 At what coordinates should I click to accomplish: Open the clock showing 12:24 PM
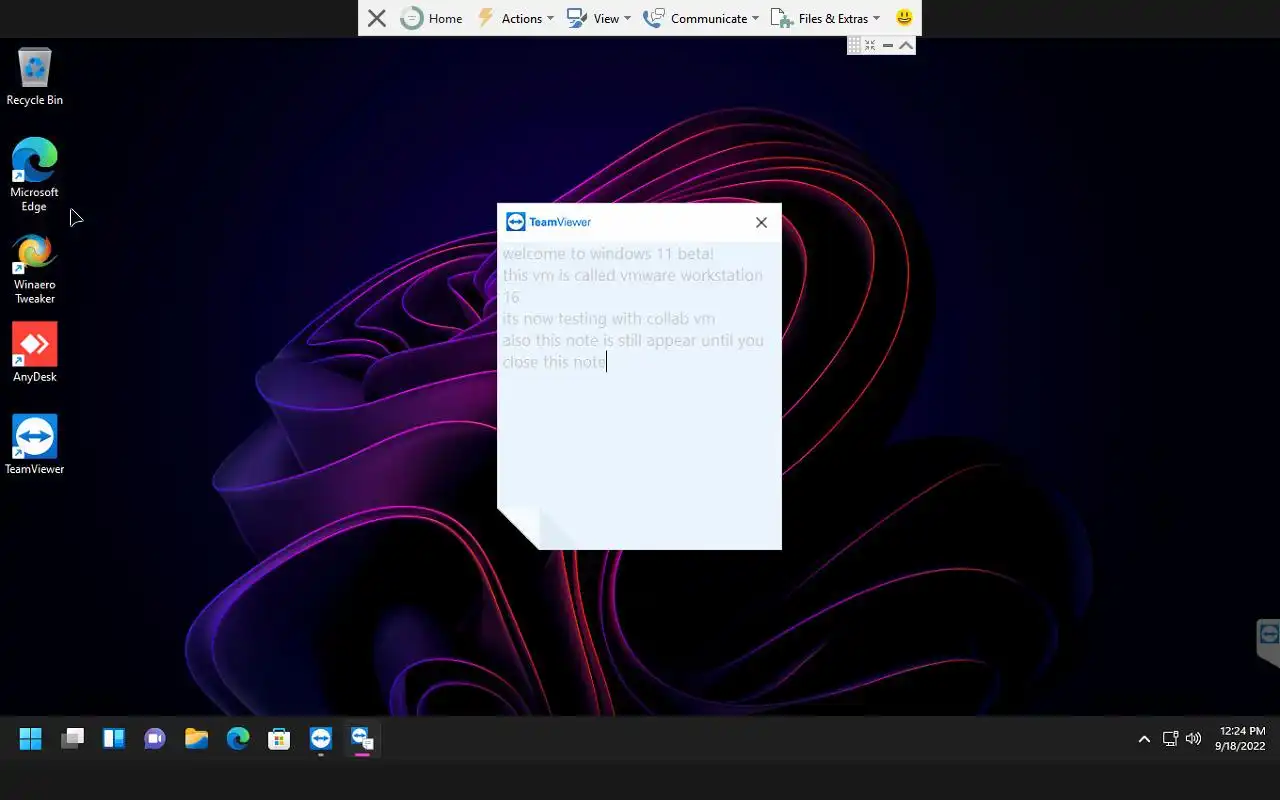pyautogui.click(x=1240, y=739)
